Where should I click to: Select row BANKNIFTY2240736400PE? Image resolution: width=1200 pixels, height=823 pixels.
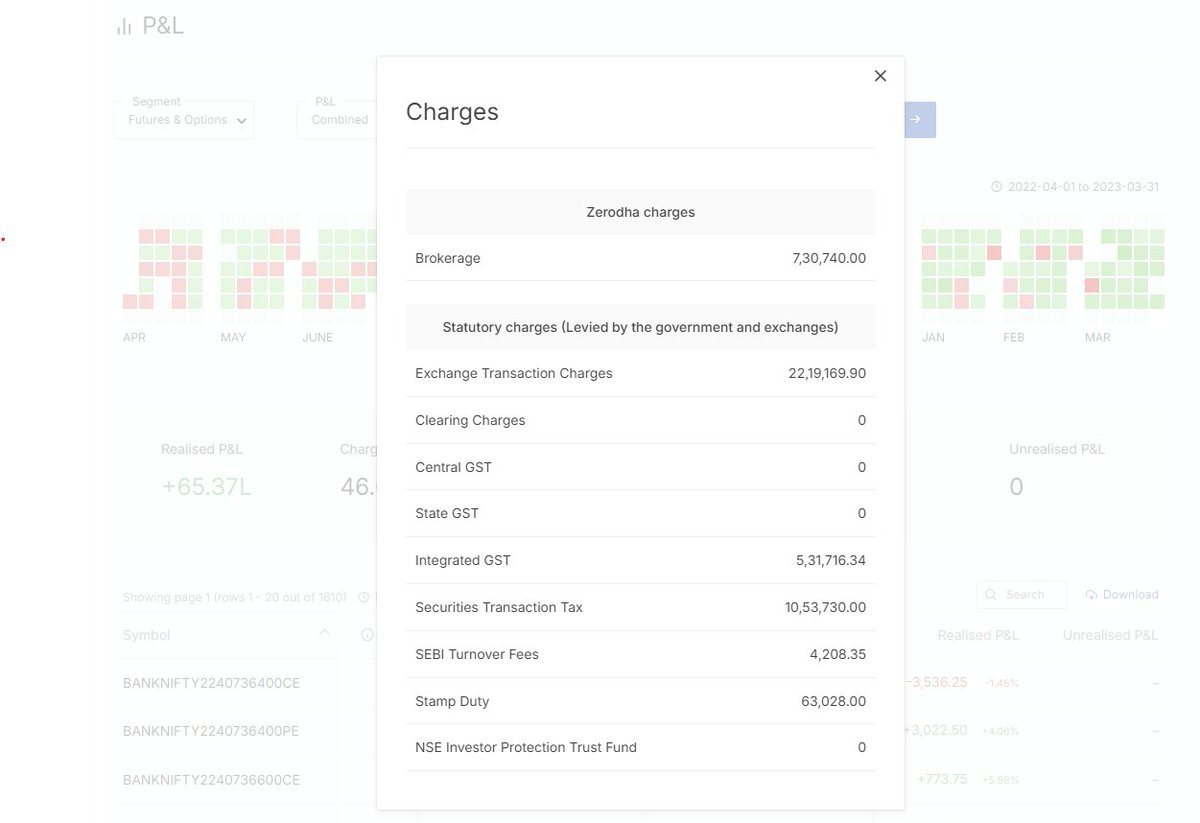point(211,731)
